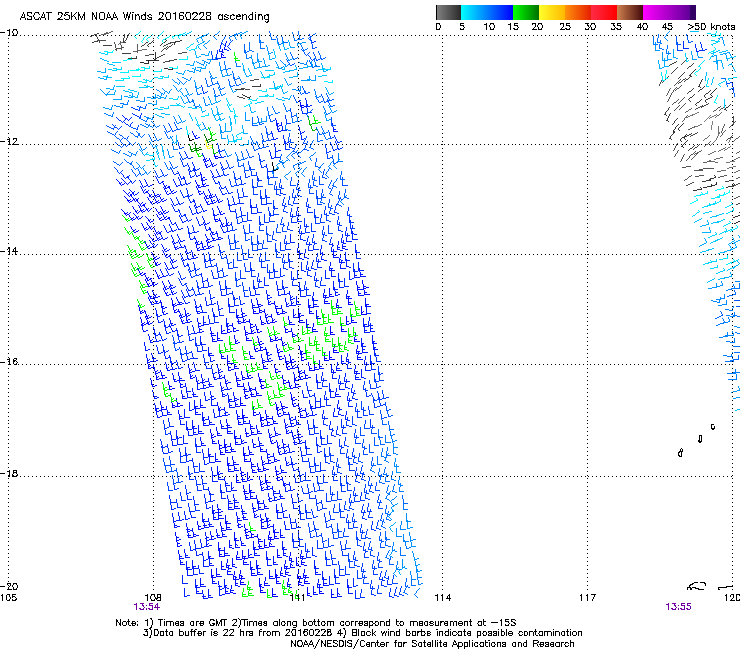The height and width of the screenshot is (650, 740).
Task: Click the '108' longitude axis label
Action: [x=153, y=598]
